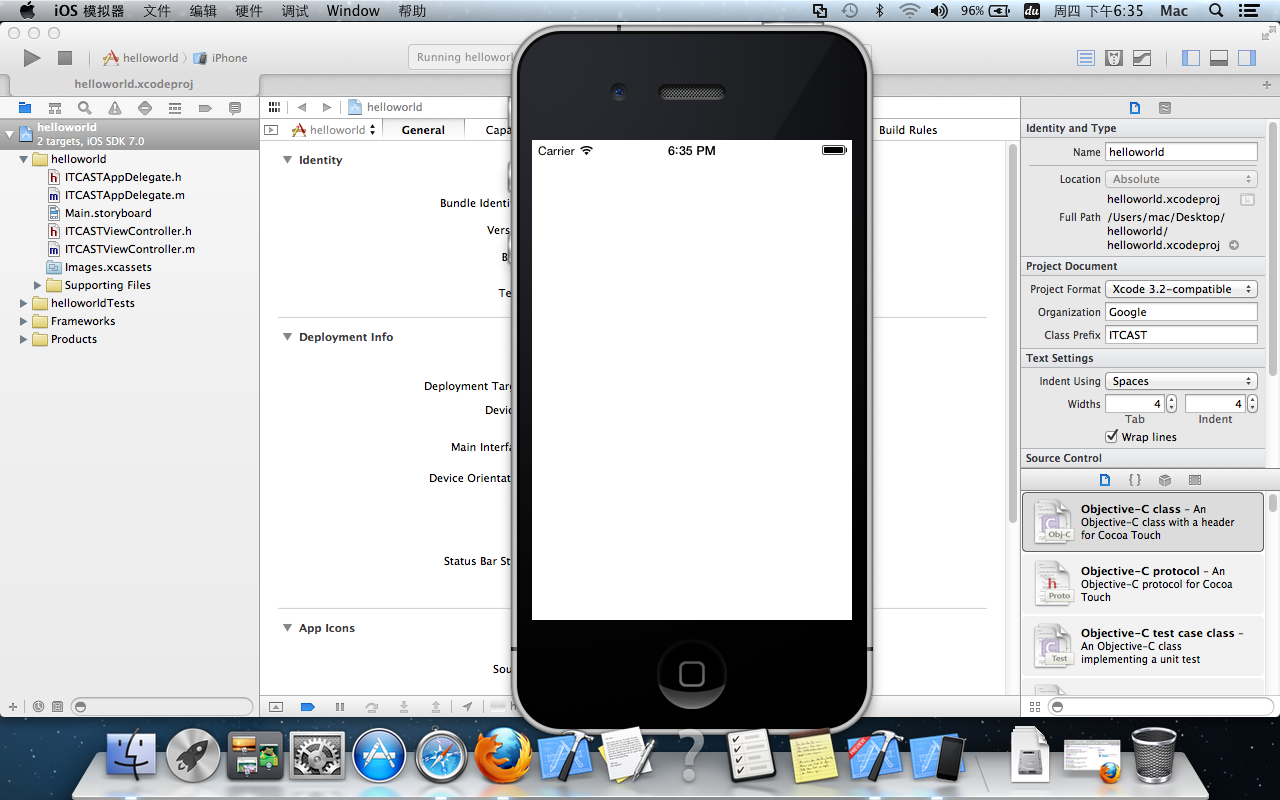Open the Symbol navigator

[x=55, y=108]
